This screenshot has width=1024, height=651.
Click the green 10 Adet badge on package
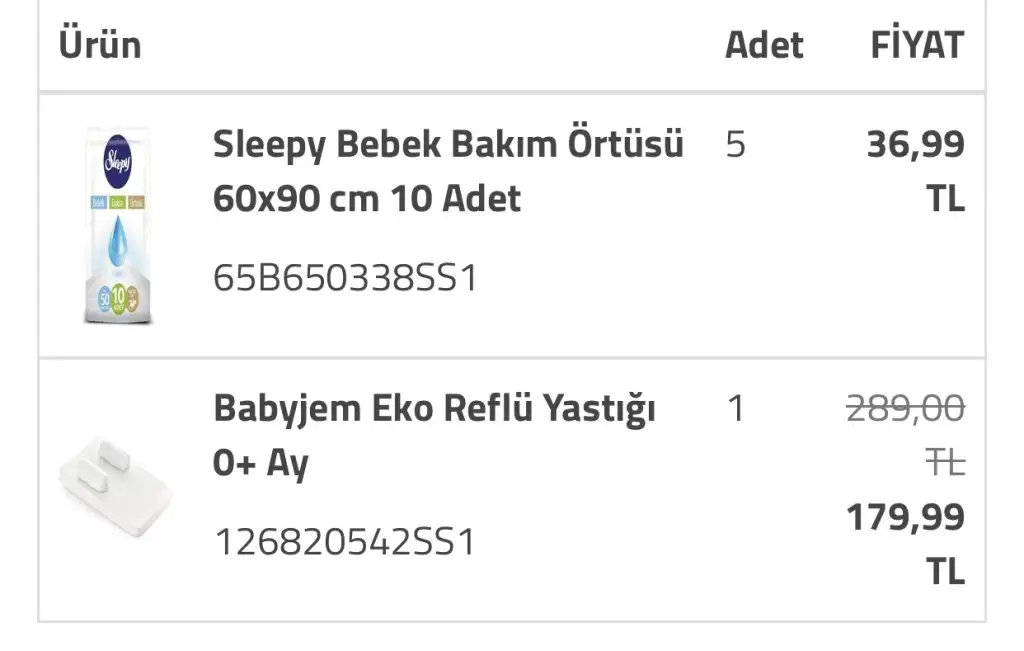click(118, 299)
